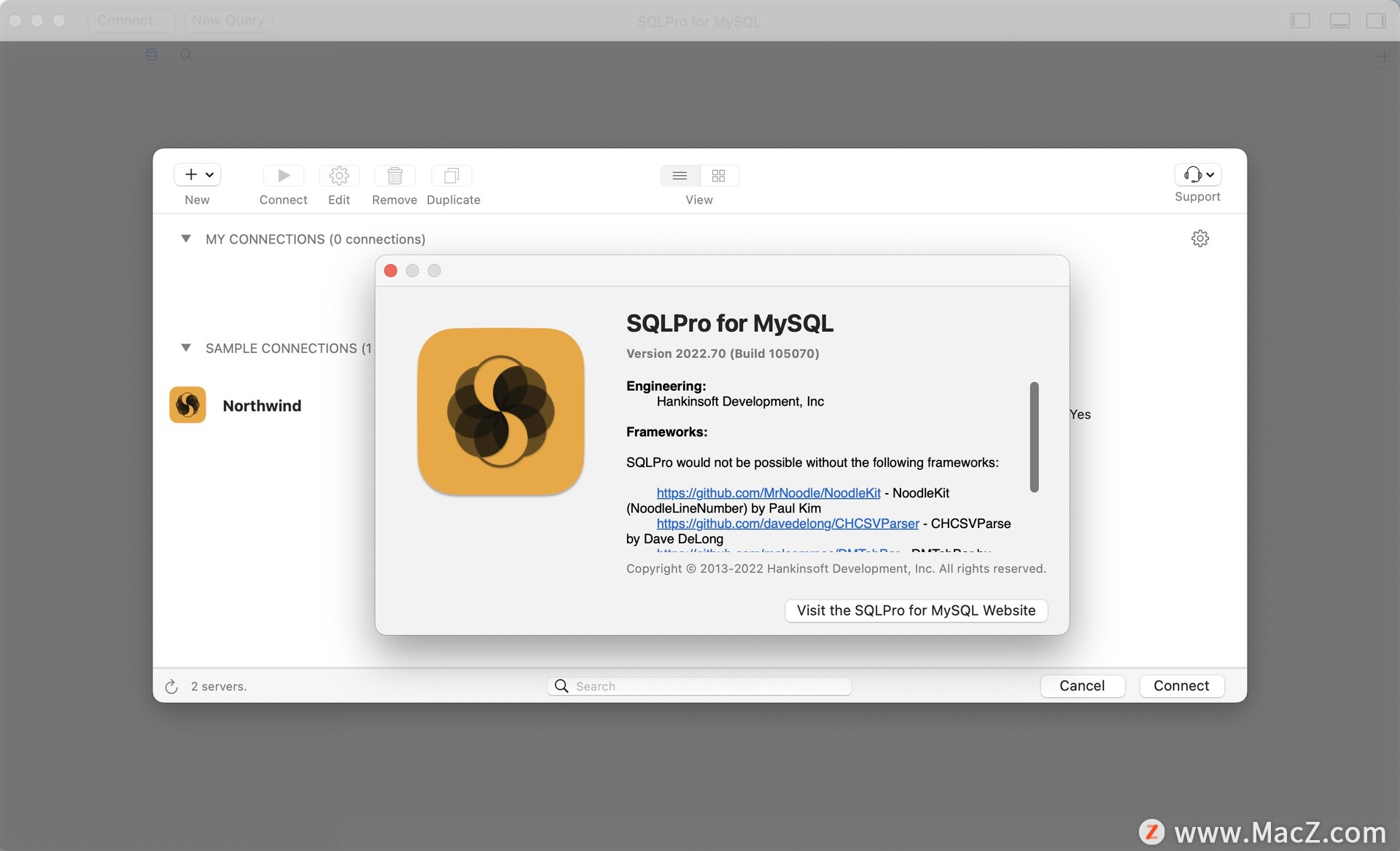
Task: Open the New button dropdown arrow
Action: pos(209,175)
